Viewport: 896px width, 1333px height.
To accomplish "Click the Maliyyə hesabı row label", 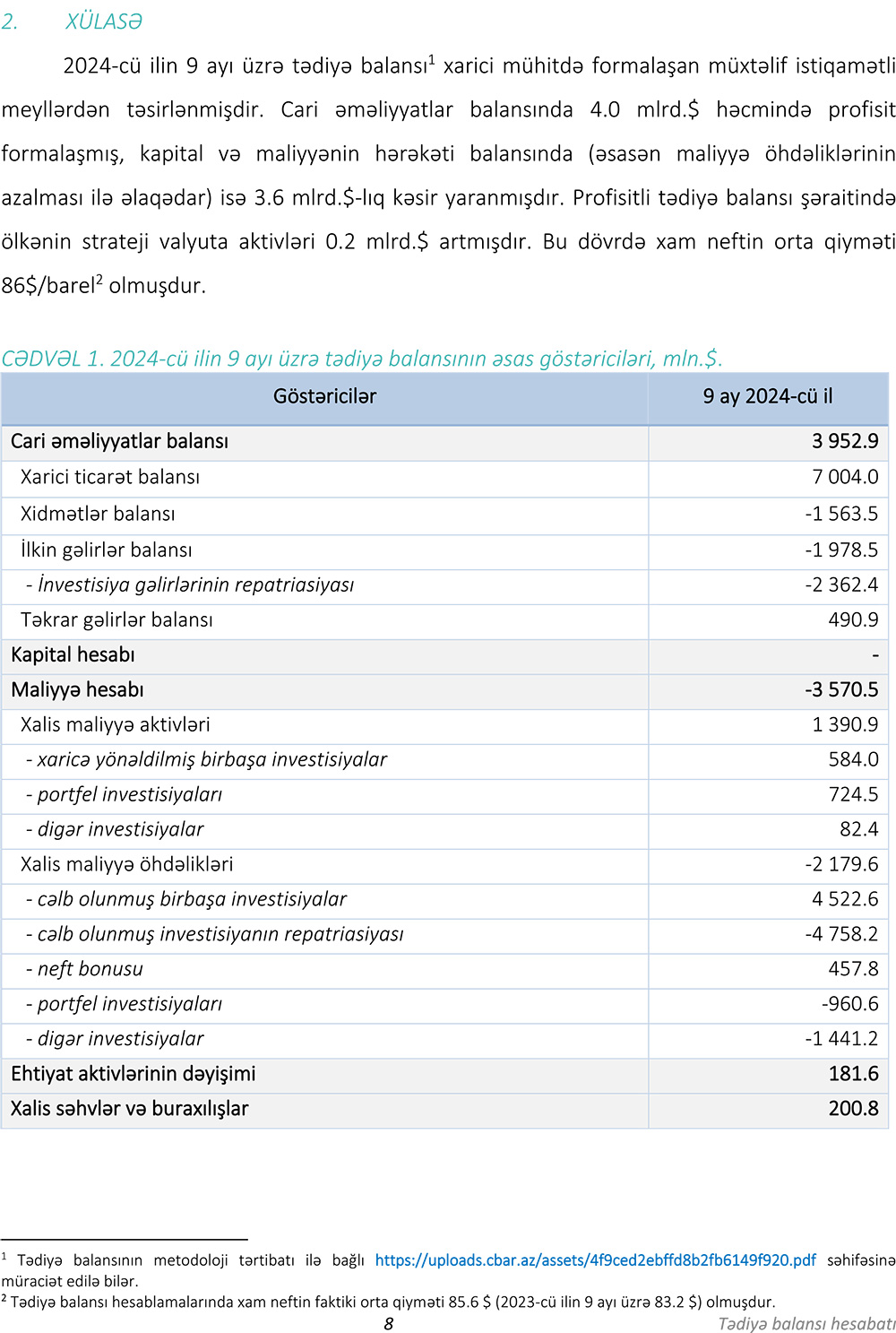I will pos(77,689).
